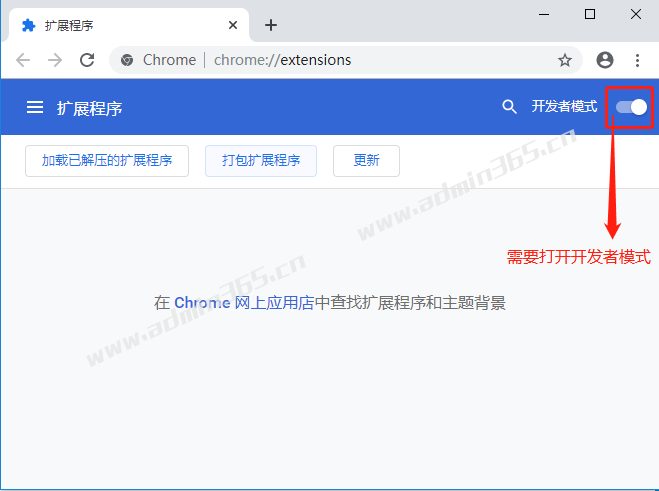Screen dimensions: 659x491
Task: Maximize the Chrome window
Action: point(590,14)
